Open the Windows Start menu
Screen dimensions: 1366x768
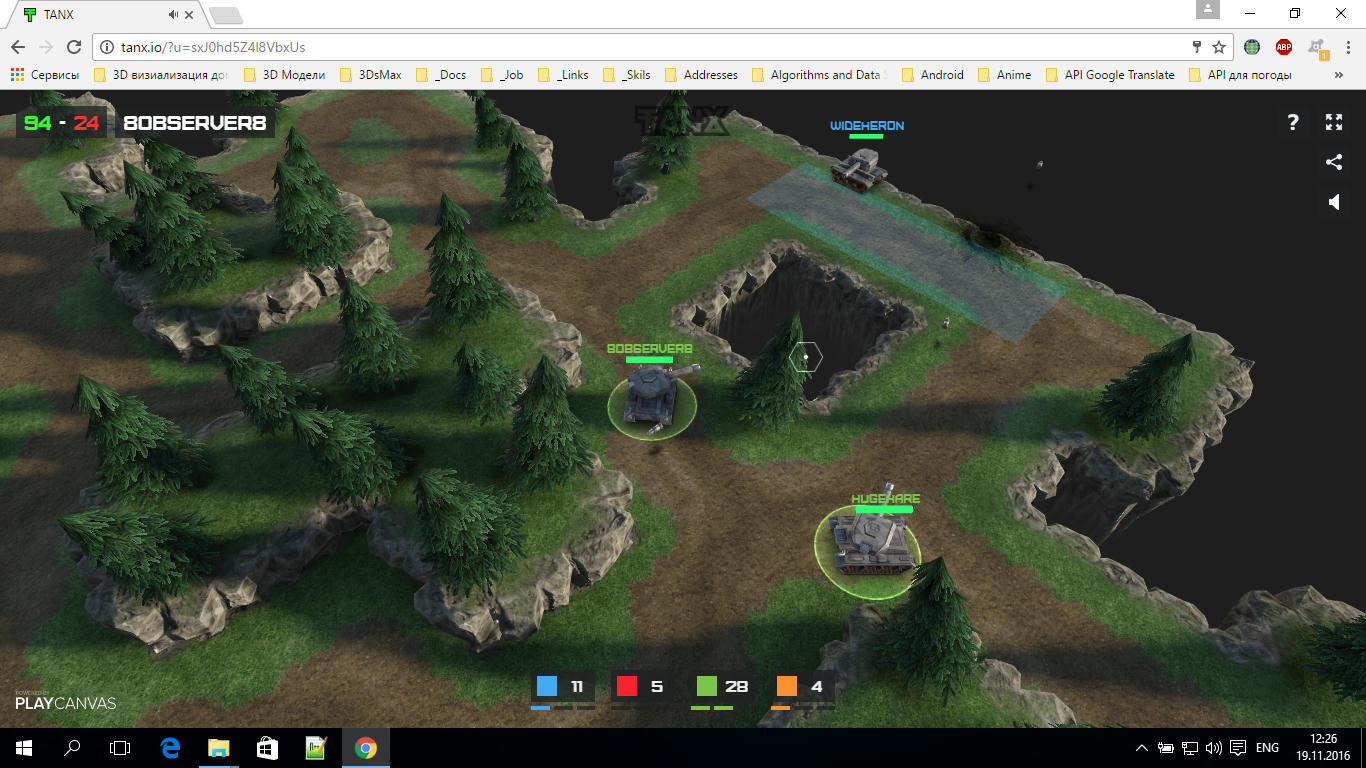pos(24,748)
